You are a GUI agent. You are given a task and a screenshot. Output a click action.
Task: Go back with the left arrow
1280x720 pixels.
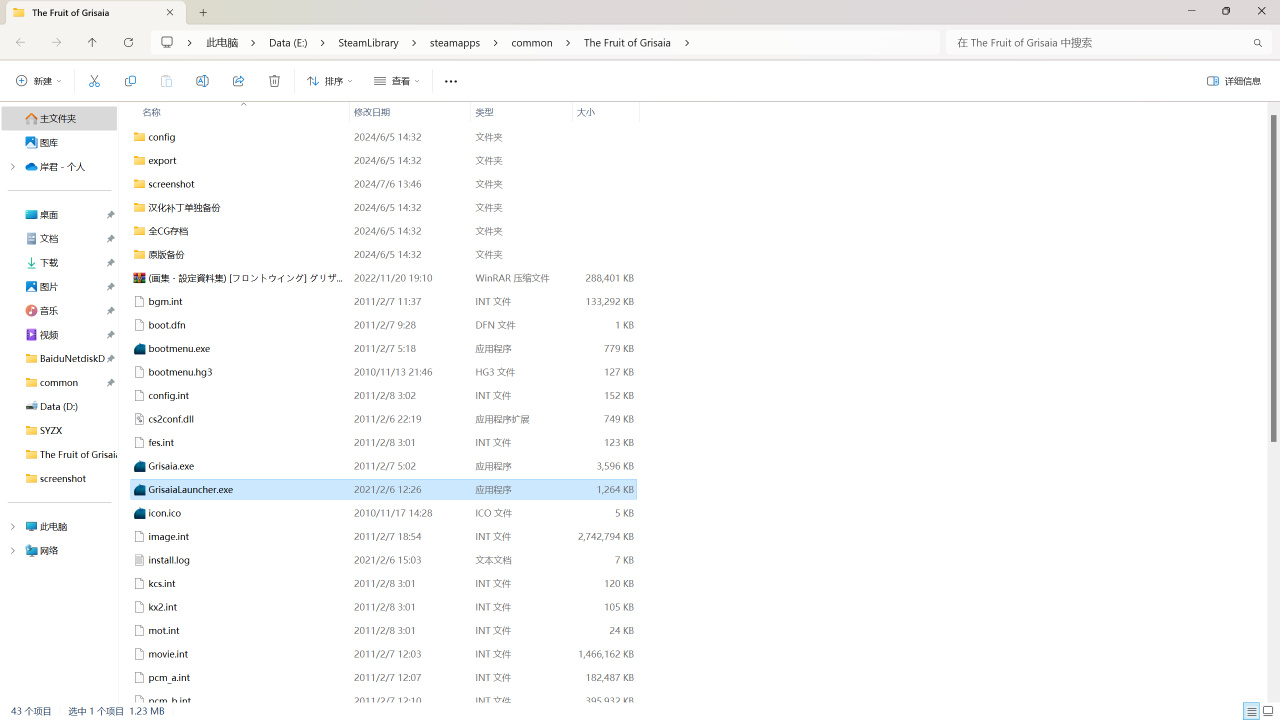tap(20, 42)
